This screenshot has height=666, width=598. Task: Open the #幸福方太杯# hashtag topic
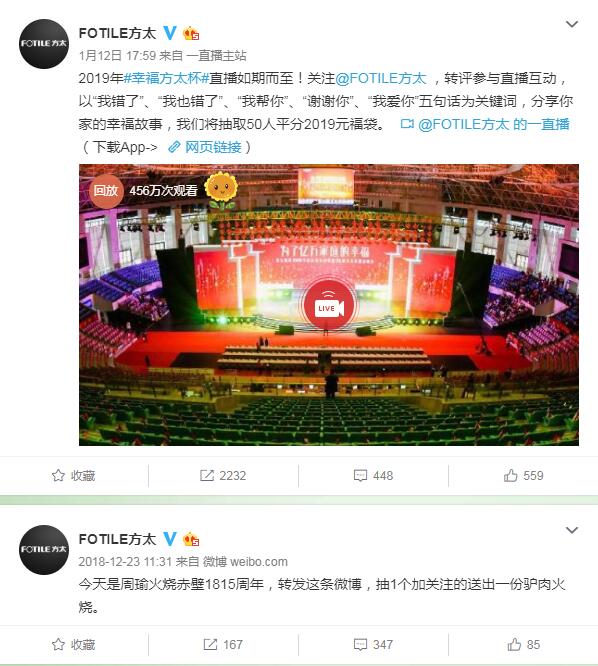[166, 78]
